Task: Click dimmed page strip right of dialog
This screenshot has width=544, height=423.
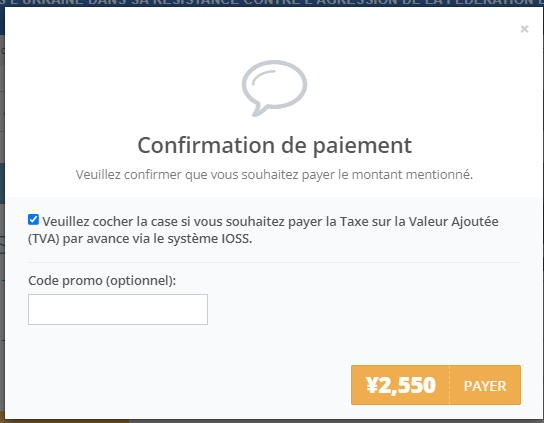Action: [x=543, y=208]
